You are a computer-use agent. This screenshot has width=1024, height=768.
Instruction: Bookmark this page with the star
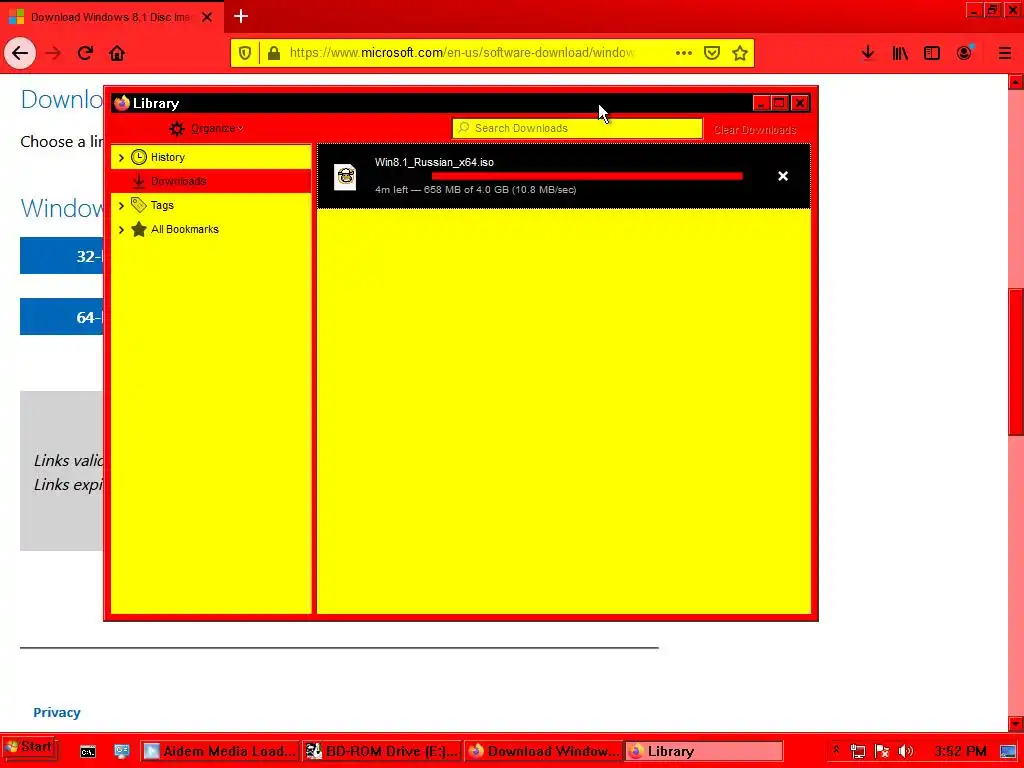(739, 53)
